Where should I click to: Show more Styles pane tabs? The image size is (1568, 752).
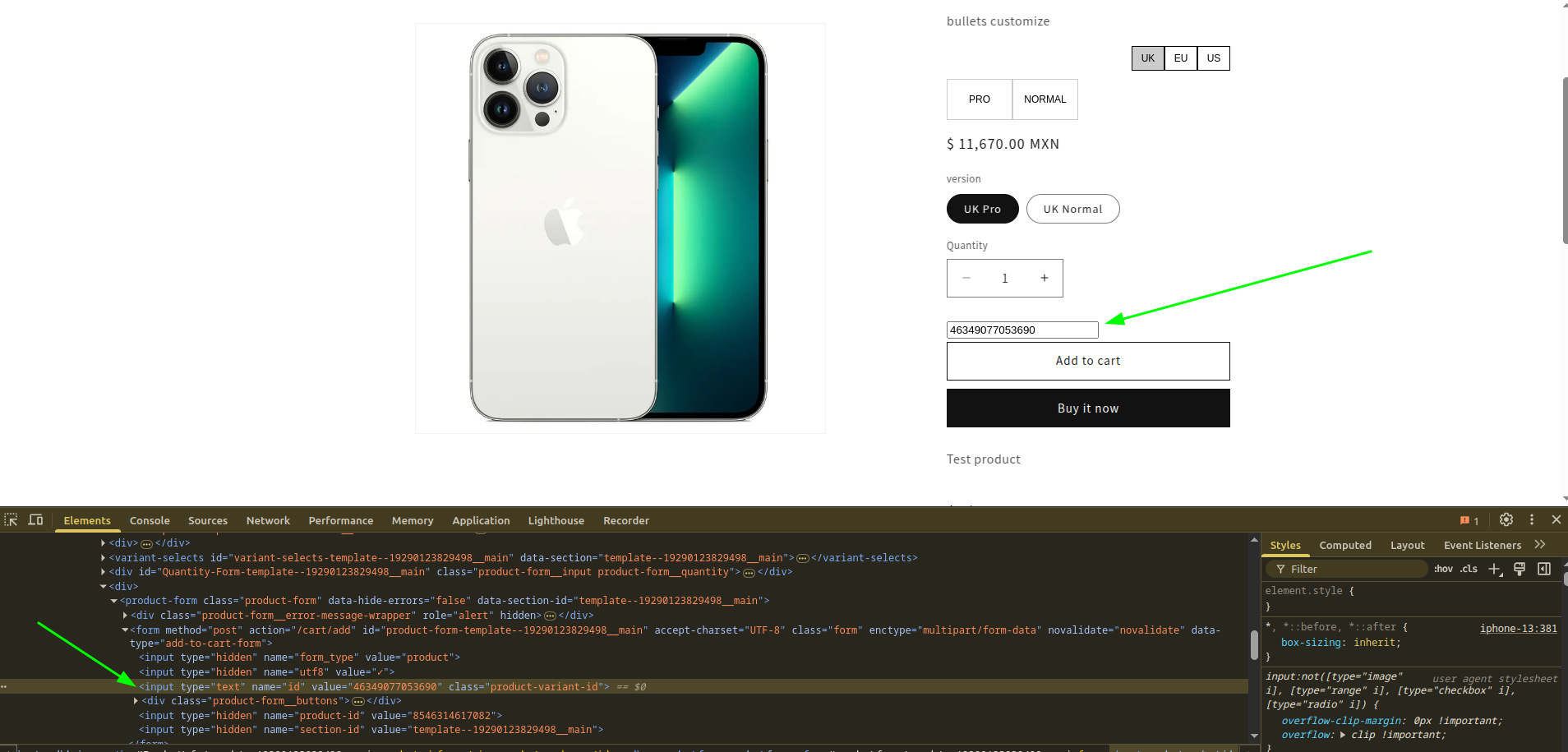pos(1540,545)
